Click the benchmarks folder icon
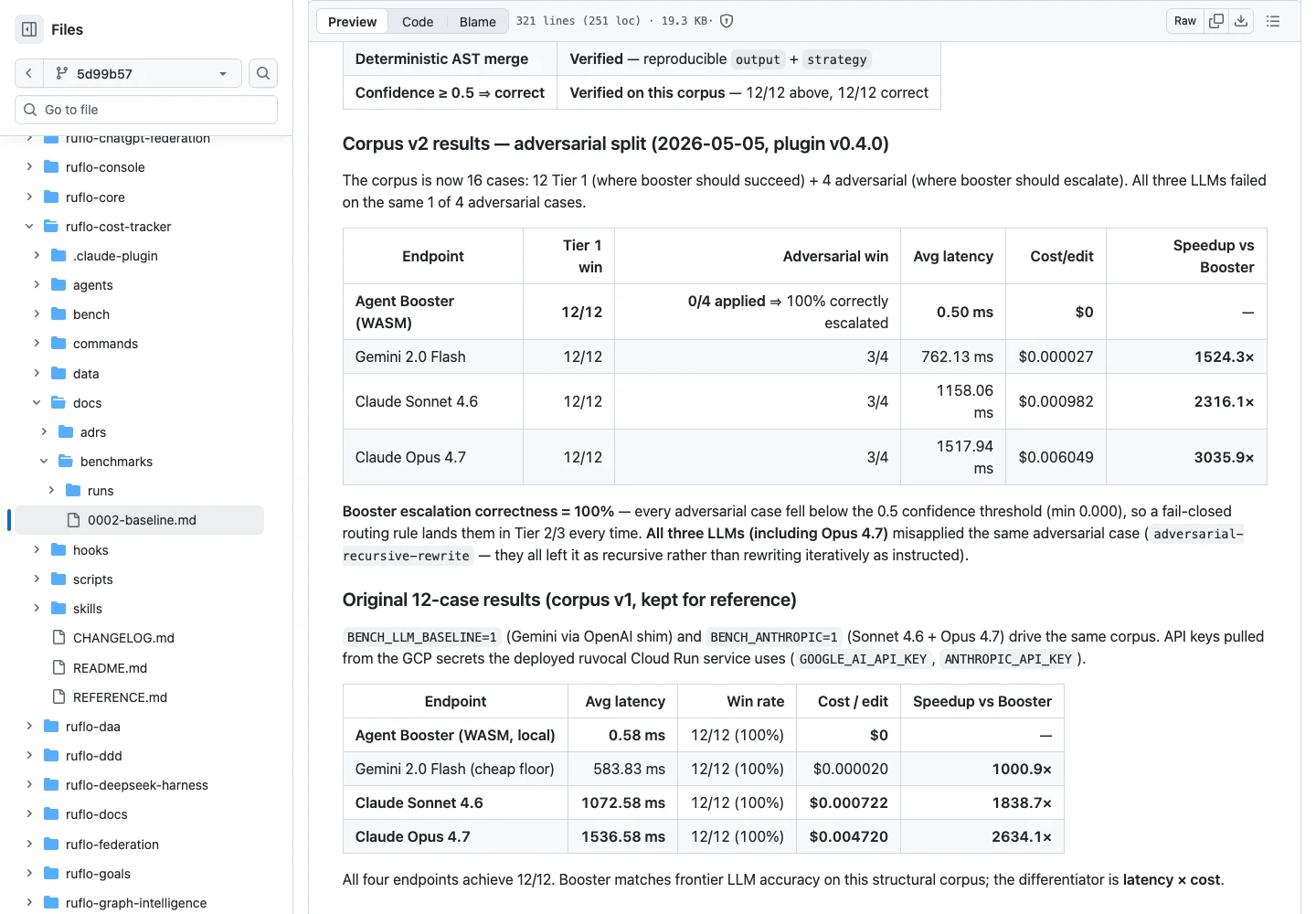This screenshot has height=914, width=1316. pos(66,461)
